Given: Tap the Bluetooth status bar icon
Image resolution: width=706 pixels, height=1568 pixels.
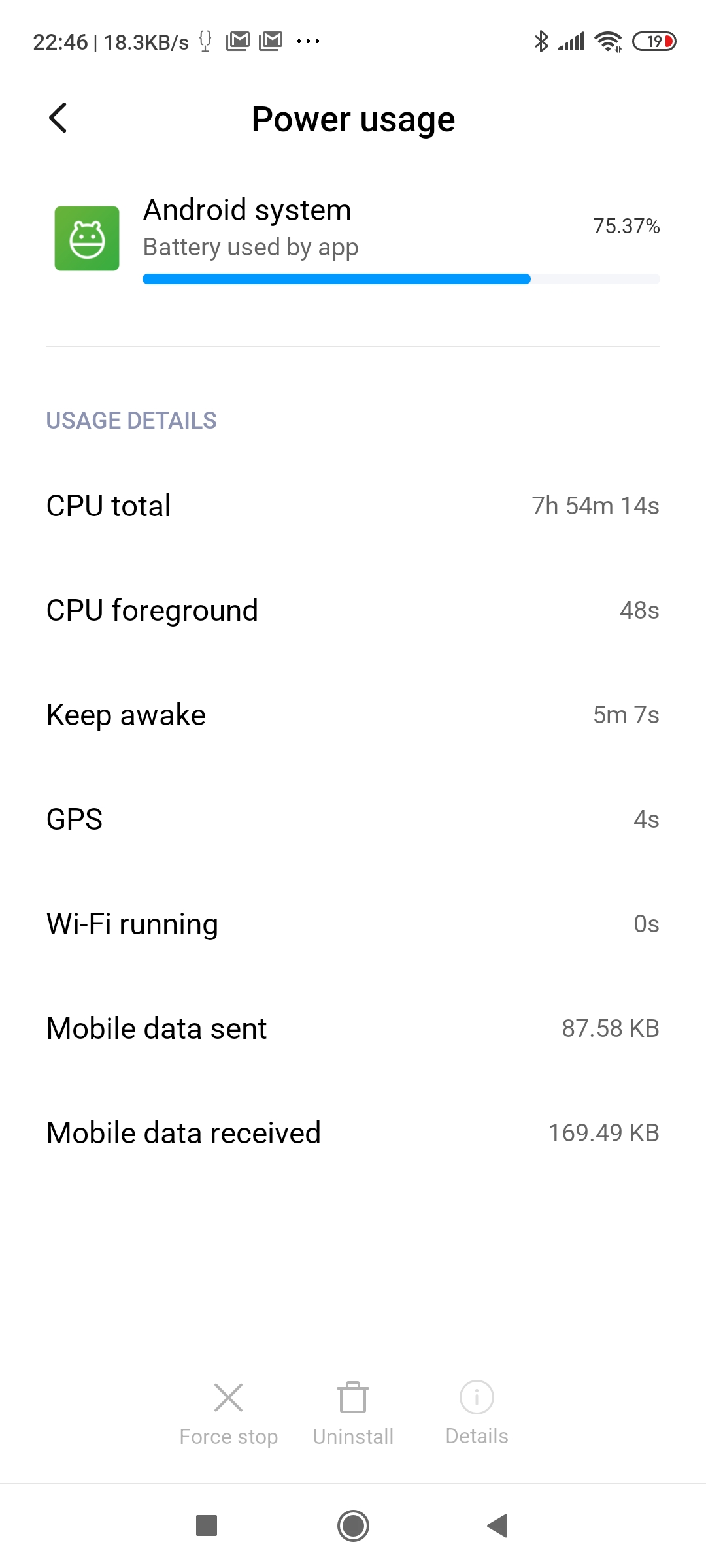Looking at the screenshot, I should point(541,42).
